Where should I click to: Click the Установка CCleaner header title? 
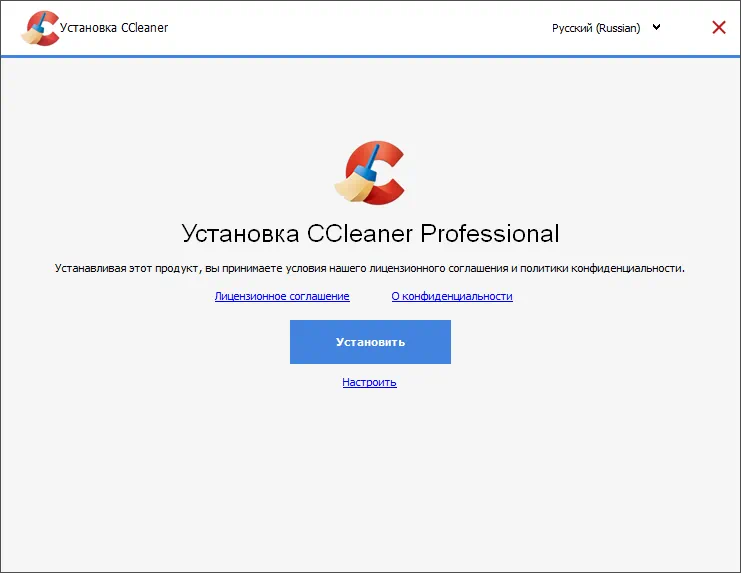[114, 28]
